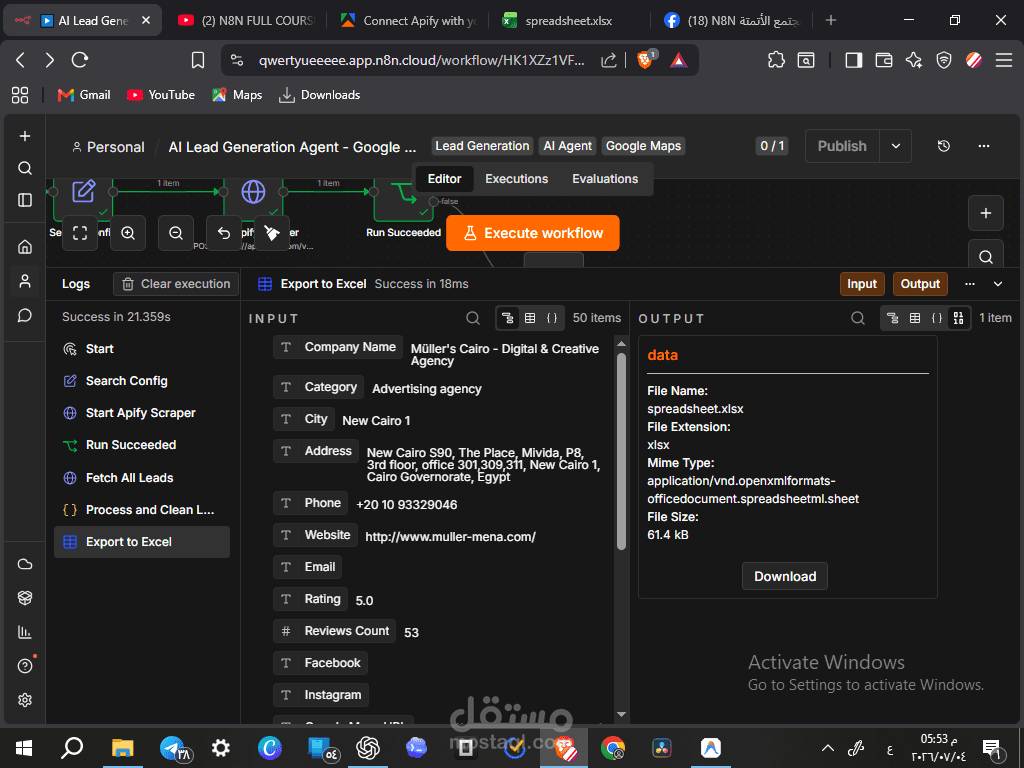Select Start Apify Scraper log entry

142,413
